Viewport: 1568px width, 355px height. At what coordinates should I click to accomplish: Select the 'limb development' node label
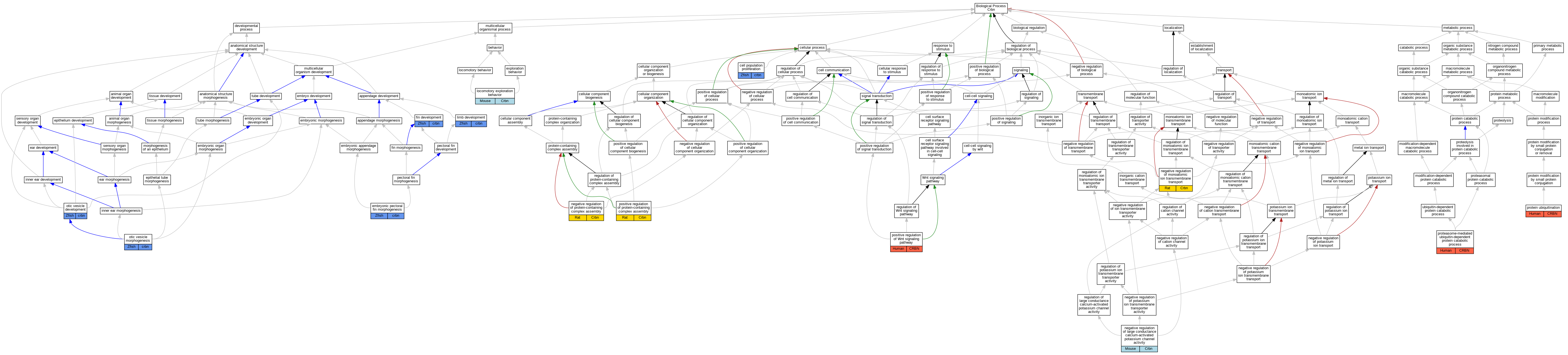(x=470, y=117)
